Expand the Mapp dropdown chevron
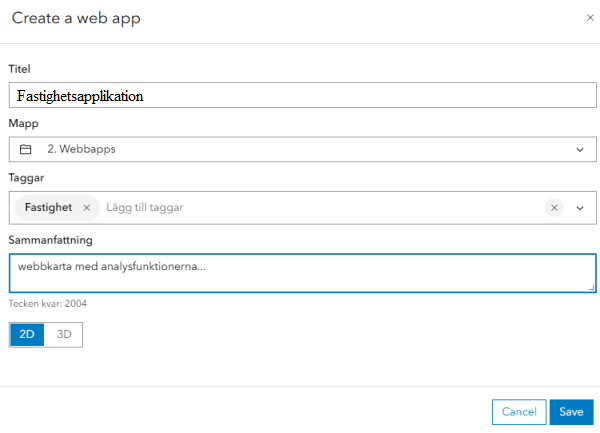Screen dimensions: 600x433 tap(580, 150)
